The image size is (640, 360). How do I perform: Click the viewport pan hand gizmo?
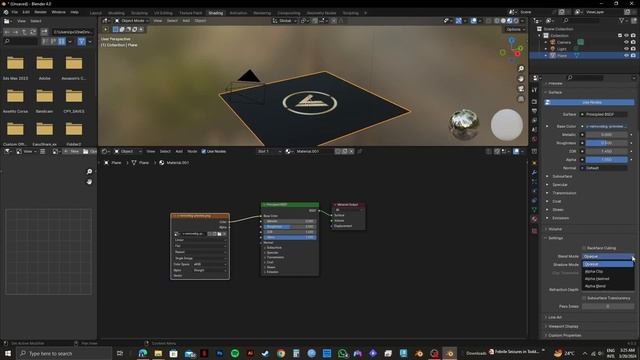521,79
